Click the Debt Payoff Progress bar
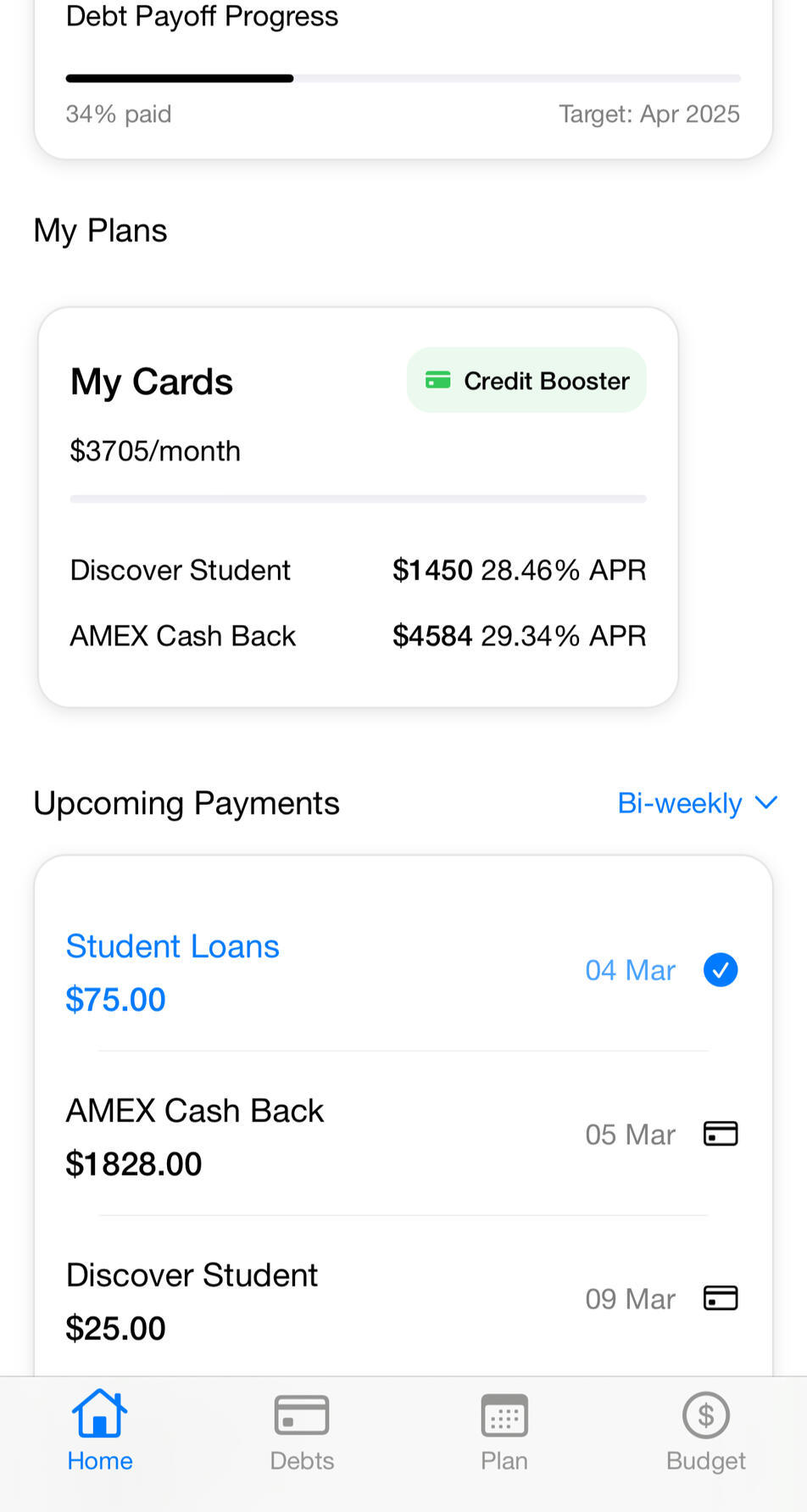 [x=403, y=79]
